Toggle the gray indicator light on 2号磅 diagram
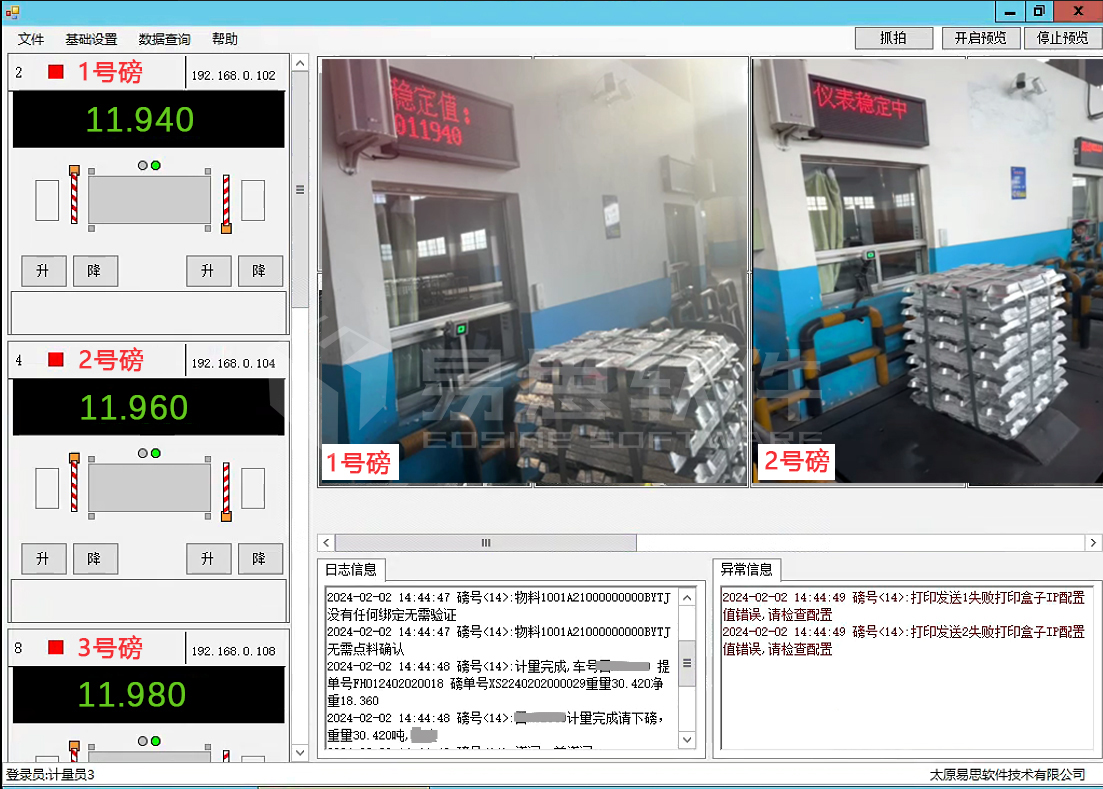Viewport: 1103px width, 789px height. [x=143, y=455]
